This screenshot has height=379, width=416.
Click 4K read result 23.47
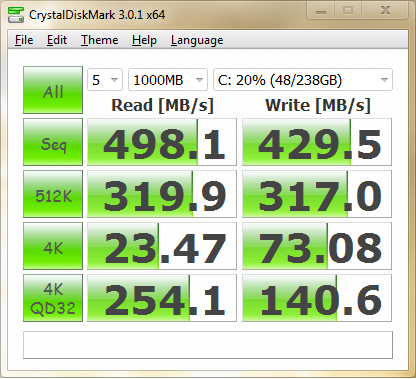pyautogui.click(x=162, y=246)
